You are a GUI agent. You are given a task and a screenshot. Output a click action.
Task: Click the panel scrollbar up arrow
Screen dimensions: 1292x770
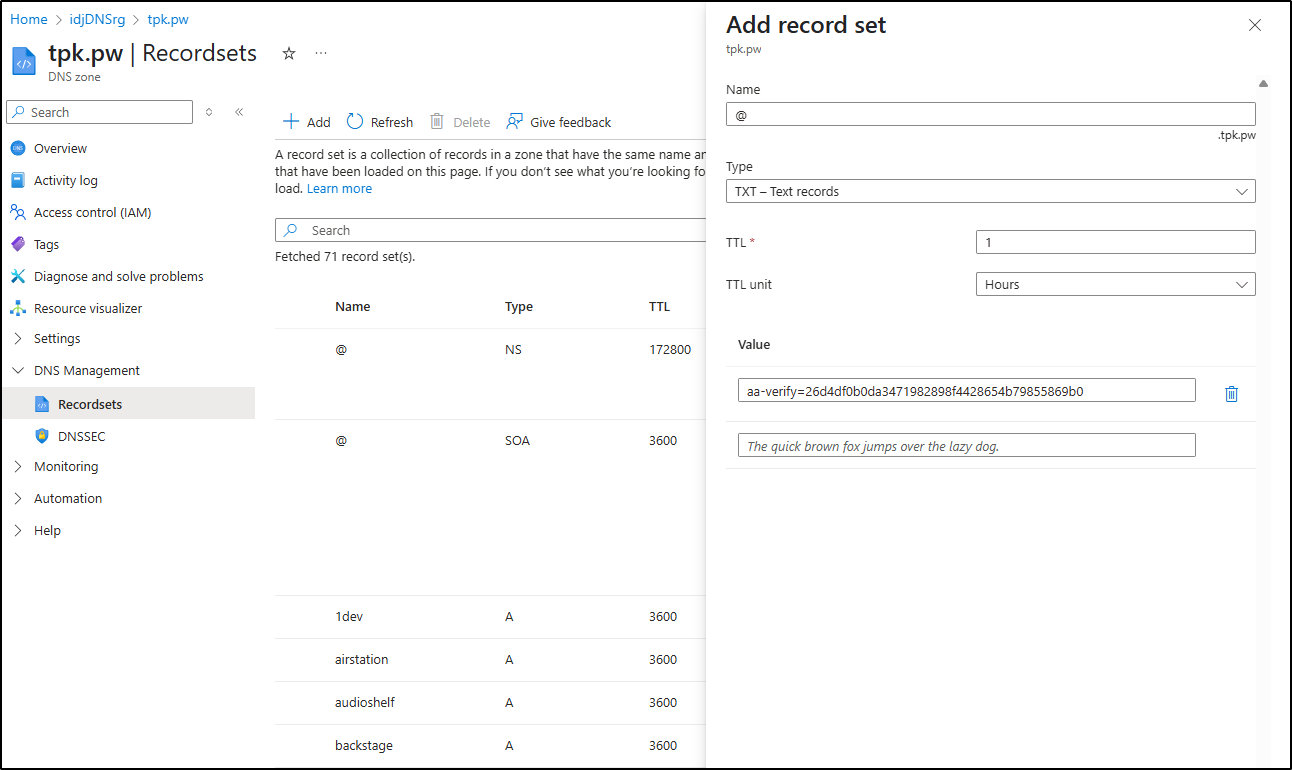click(x=1263, y=84)
